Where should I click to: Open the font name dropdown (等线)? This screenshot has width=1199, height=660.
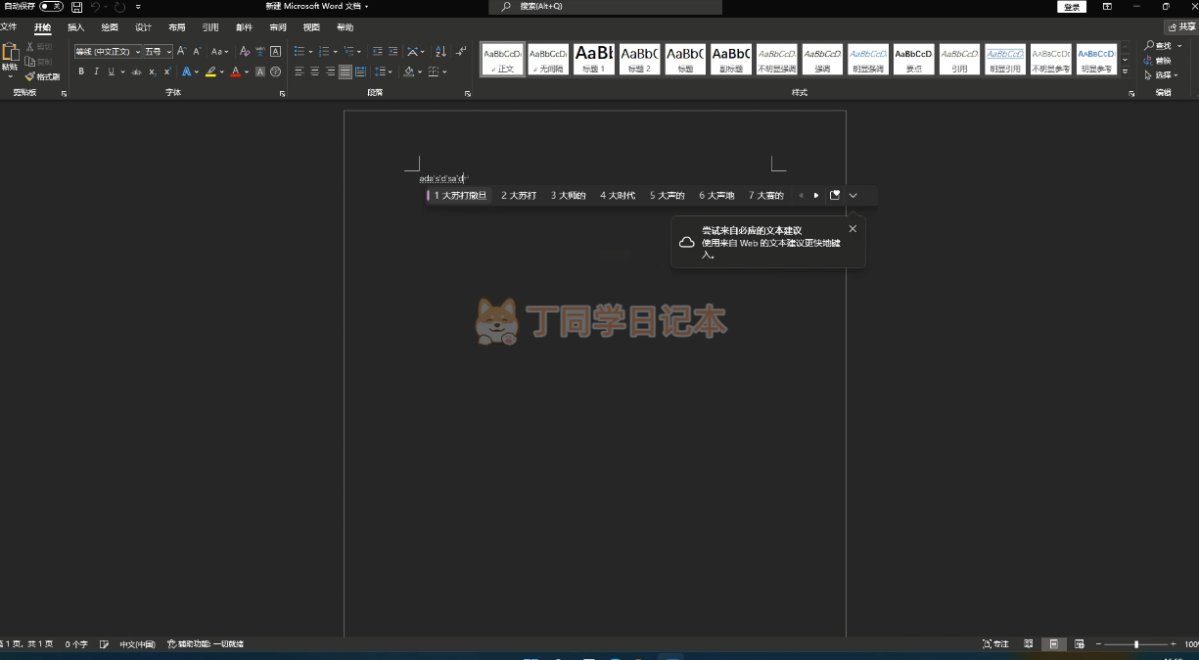[x=106, y=51]
